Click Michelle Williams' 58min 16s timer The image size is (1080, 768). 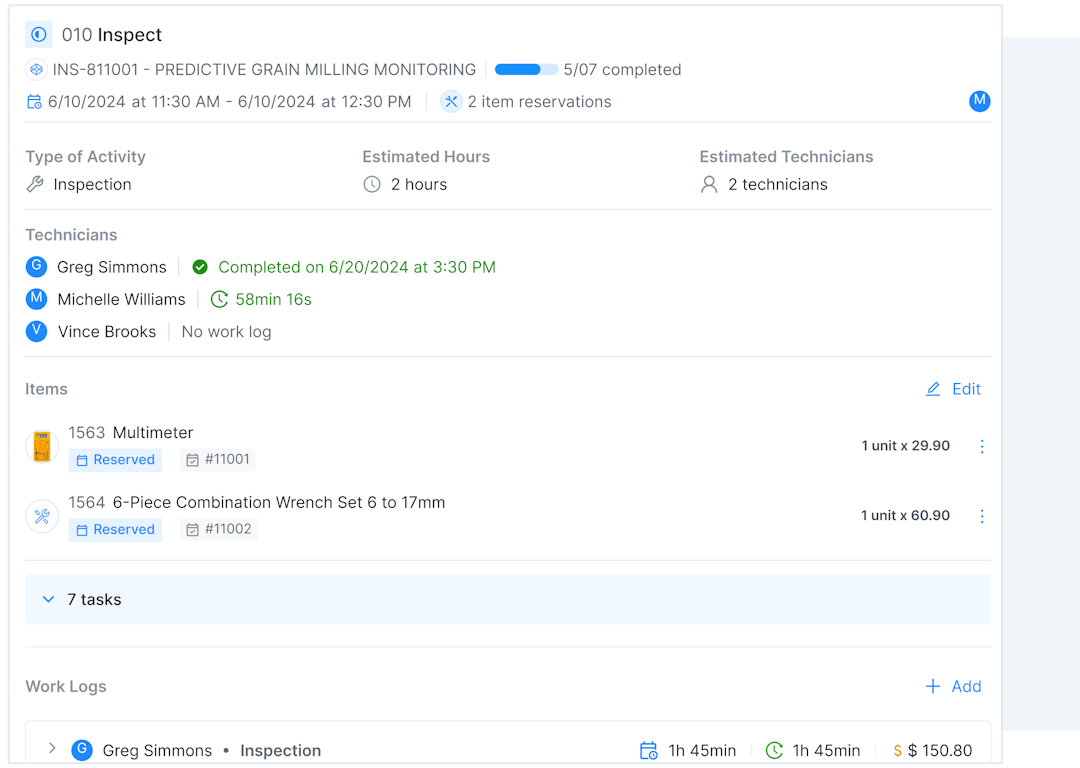tap(261, 299)
